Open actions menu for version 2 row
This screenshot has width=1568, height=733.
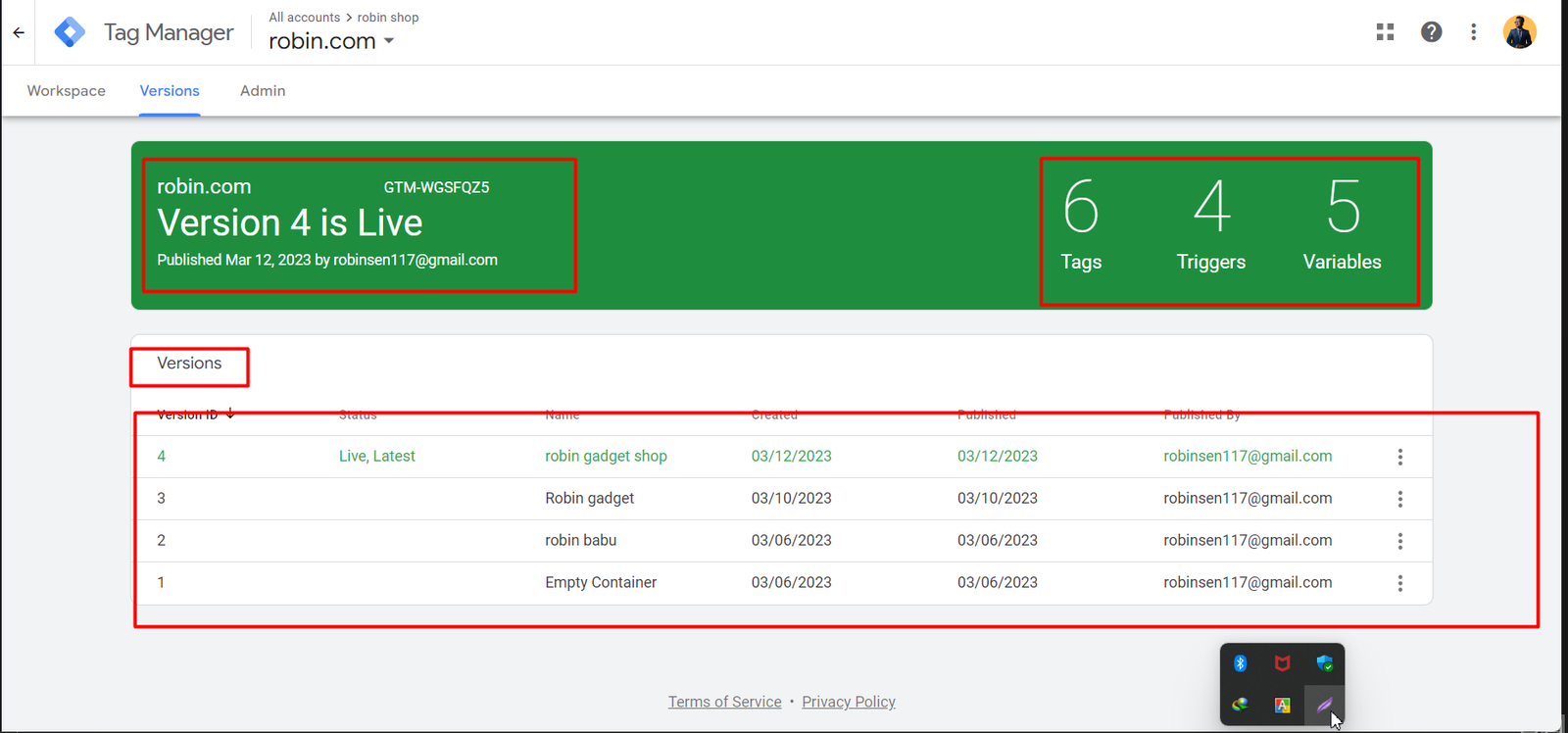pyautogui.click(x=1400, y=541)
